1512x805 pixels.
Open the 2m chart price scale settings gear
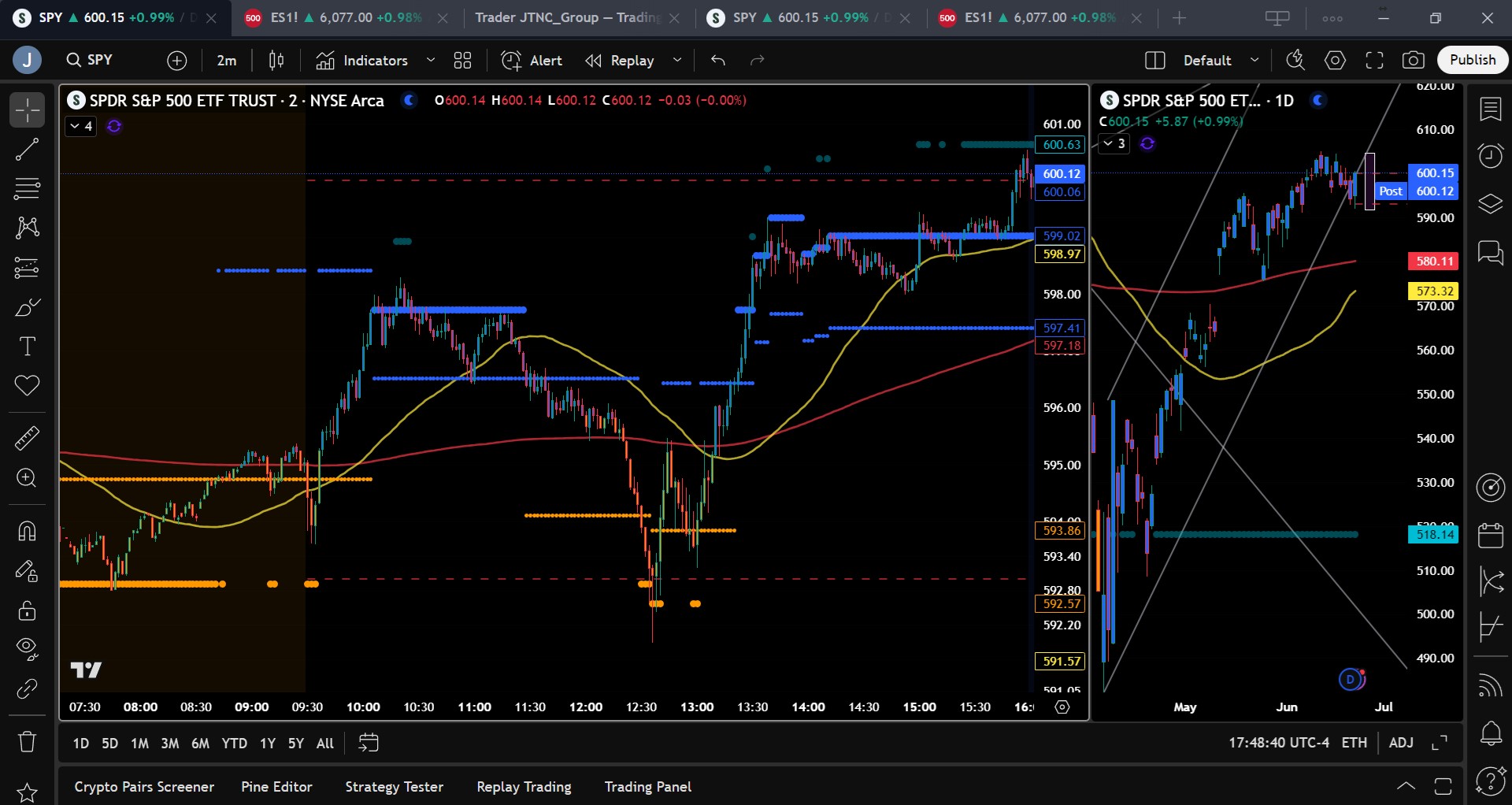click(1062, 707)
